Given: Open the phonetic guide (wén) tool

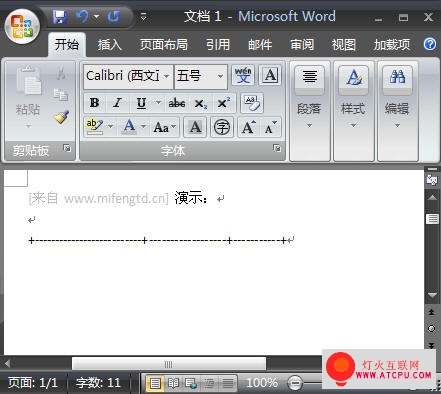Looking at the screenshot, I should [243, 75].
